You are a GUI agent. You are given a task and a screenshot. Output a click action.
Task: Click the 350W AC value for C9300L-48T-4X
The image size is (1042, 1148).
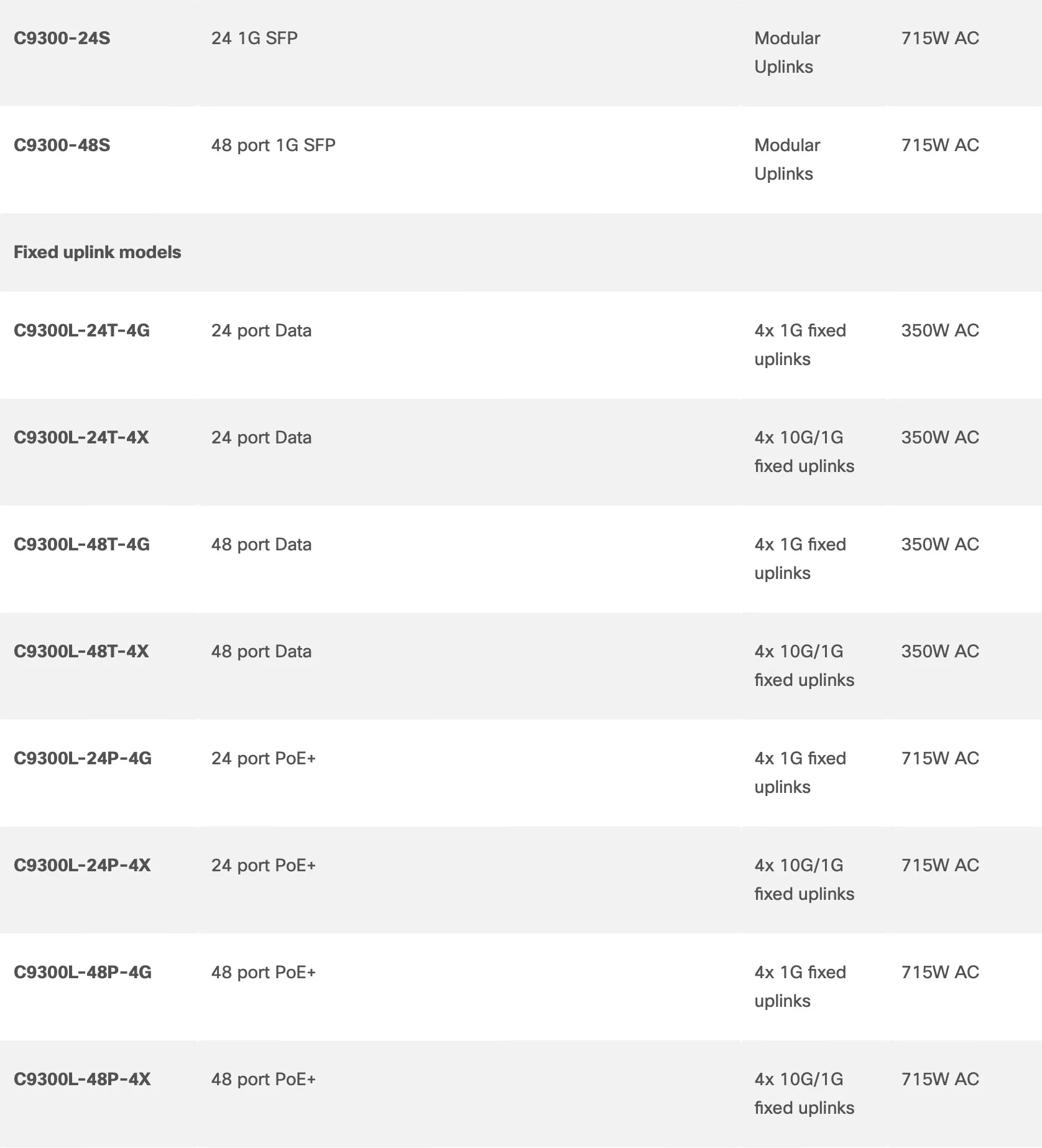tap(939, 652)
